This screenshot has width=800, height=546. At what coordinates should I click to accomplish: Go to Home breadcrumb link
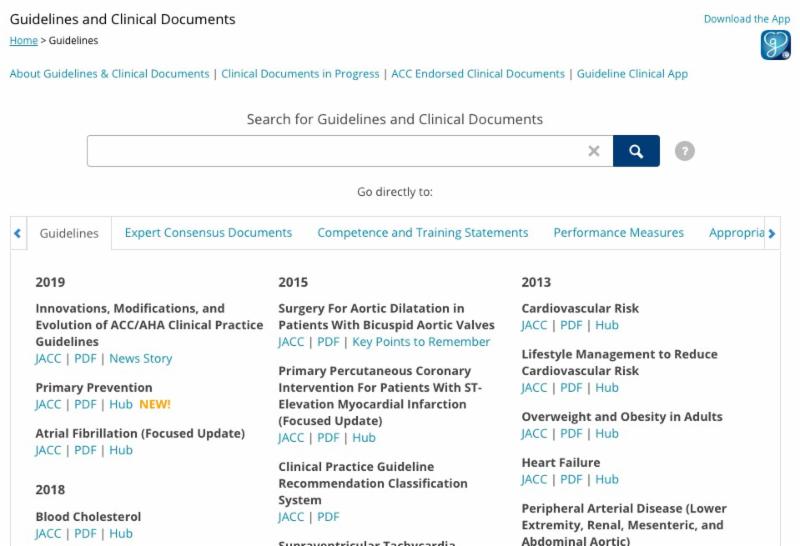23,41
